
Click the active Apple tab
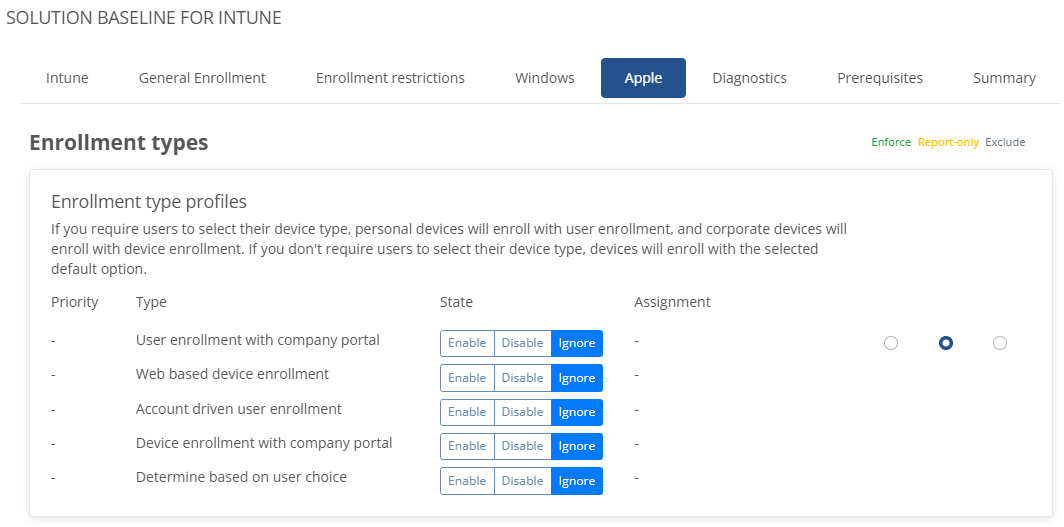tap(643, 78)
